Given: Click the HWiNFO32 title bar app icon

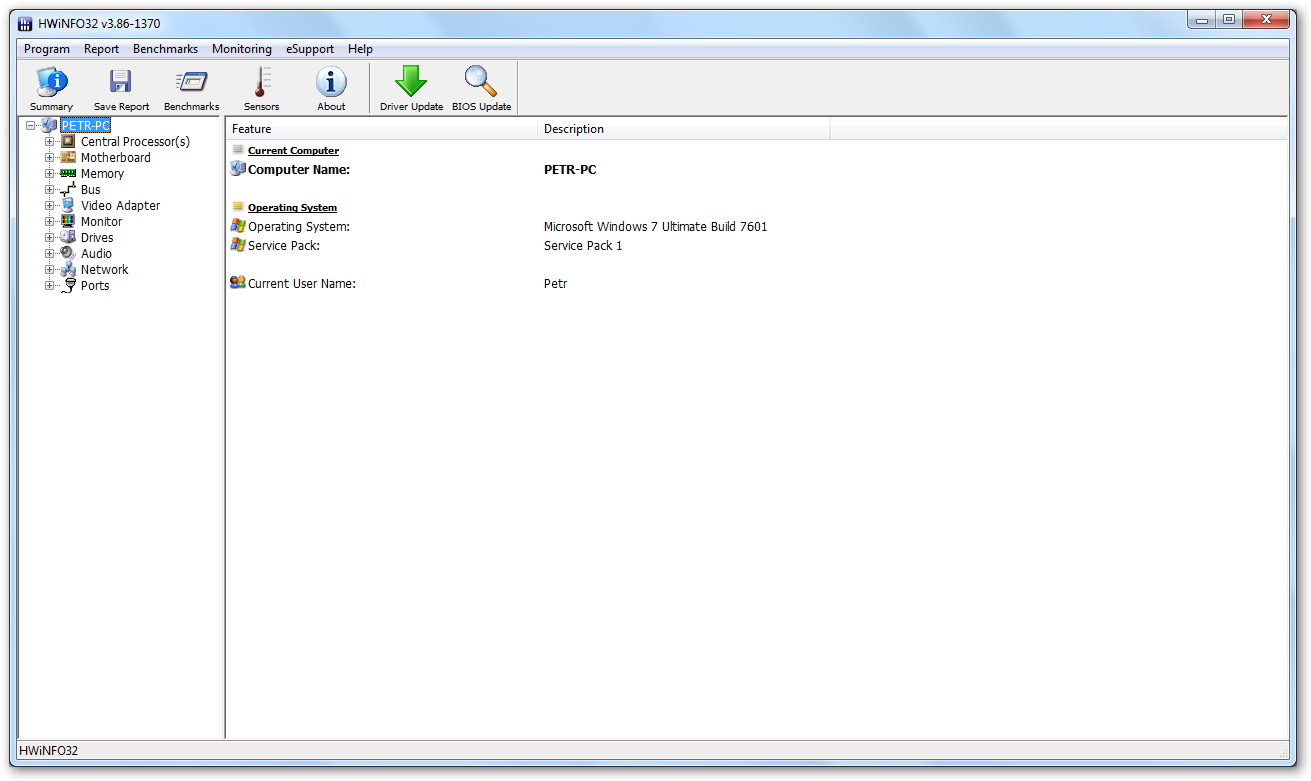Looking at the screenshot, I should (26, 24).
